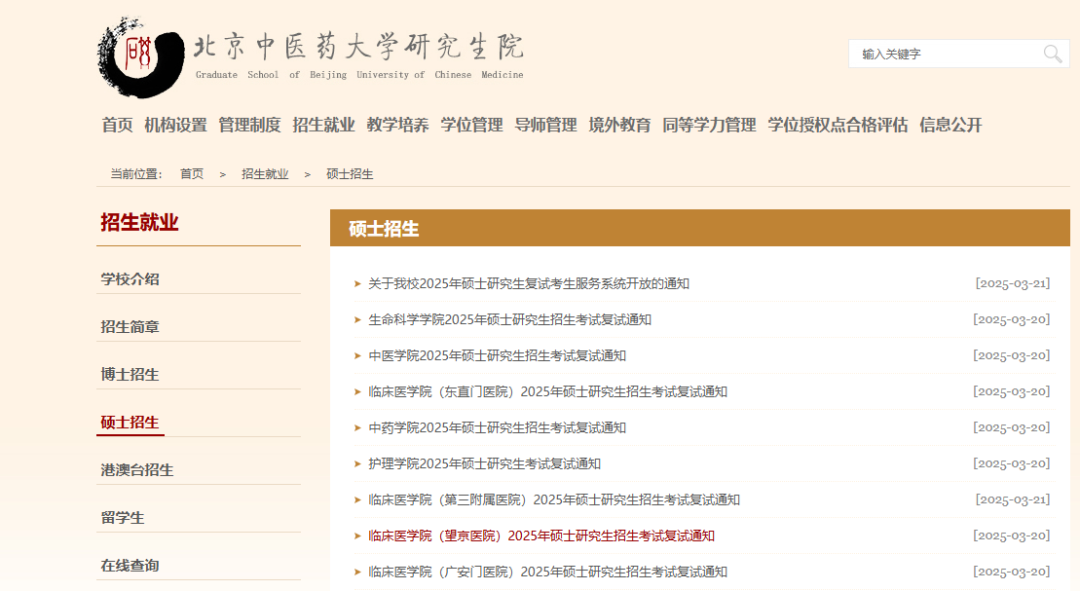The height and width of the screenshot is (591, 1080).
Task: Select 港澳台招生 in the sidebar
Action: pos(137,470)
